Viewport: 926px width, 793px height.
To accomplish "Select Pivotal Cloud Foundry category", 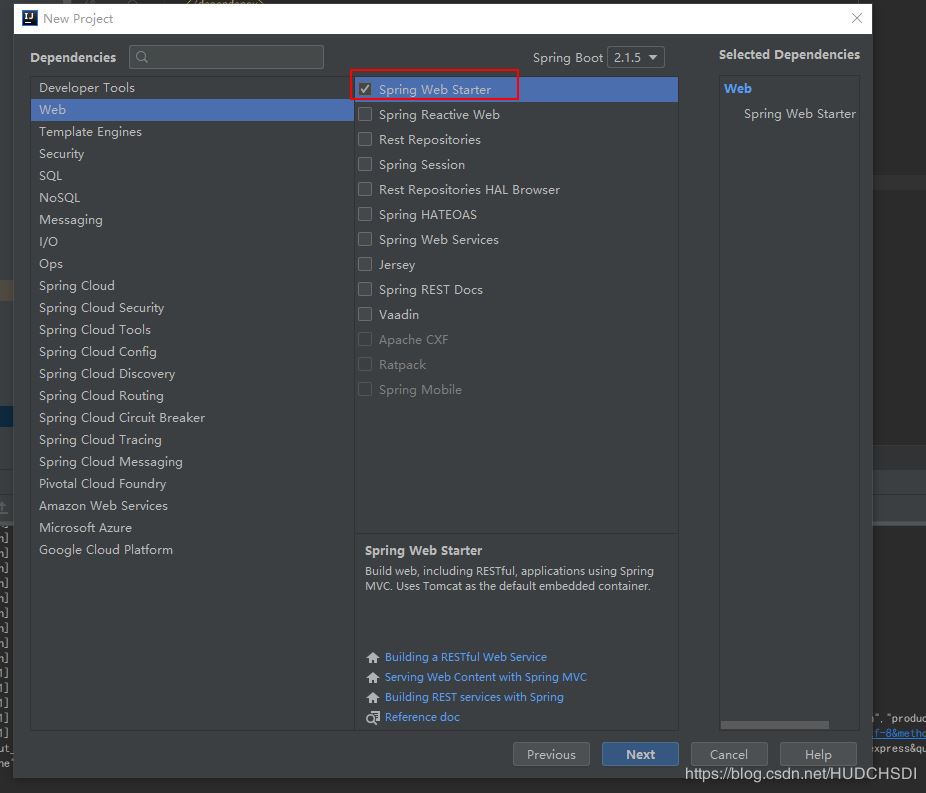I will click(192, 484).
